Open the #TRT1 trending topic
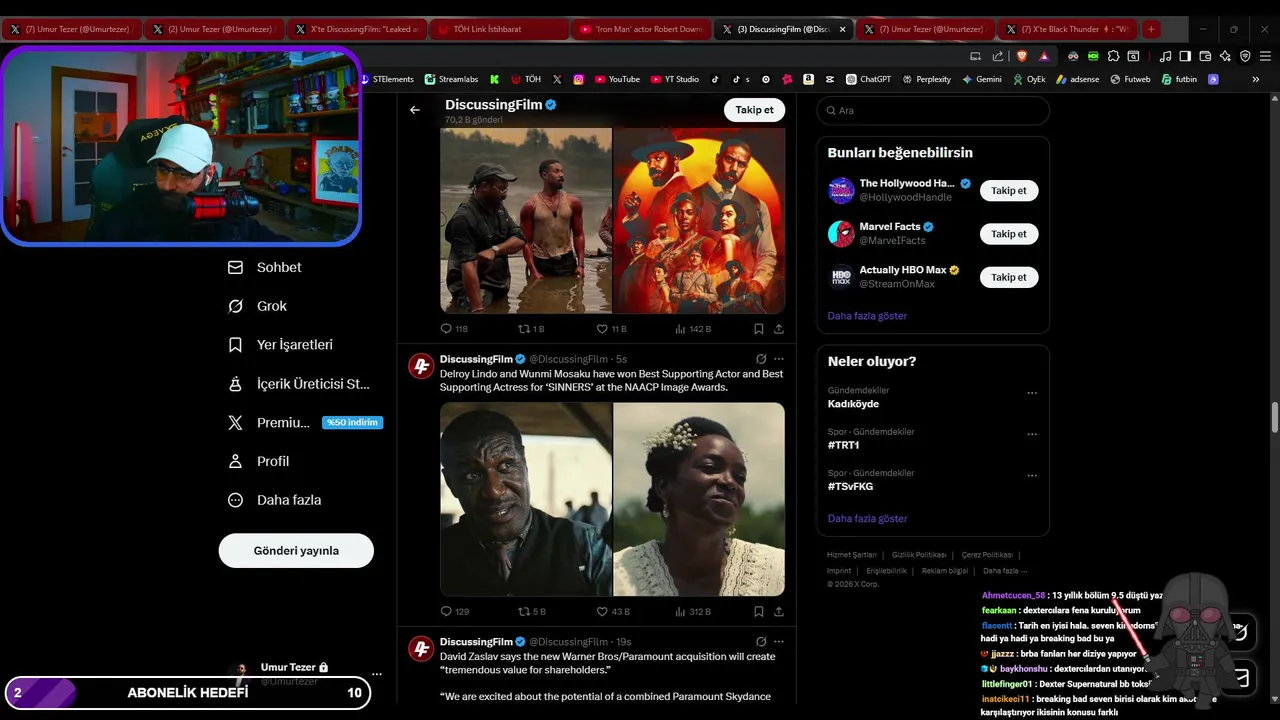 click(x=843, y=445)
